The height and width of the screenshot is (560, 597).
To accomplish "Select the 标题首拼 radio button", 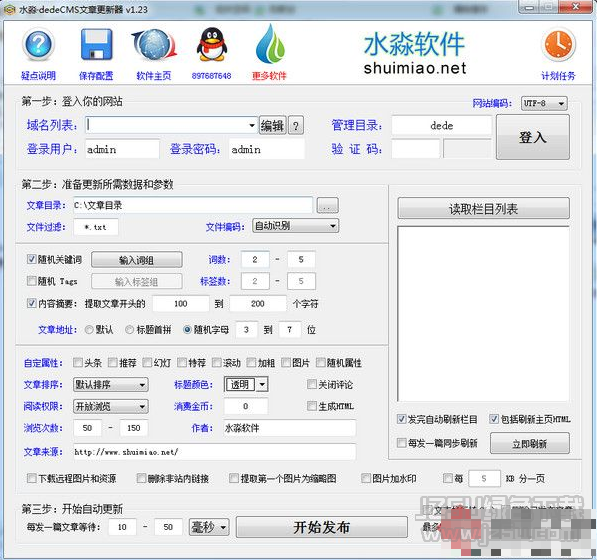I will (129, 330).
